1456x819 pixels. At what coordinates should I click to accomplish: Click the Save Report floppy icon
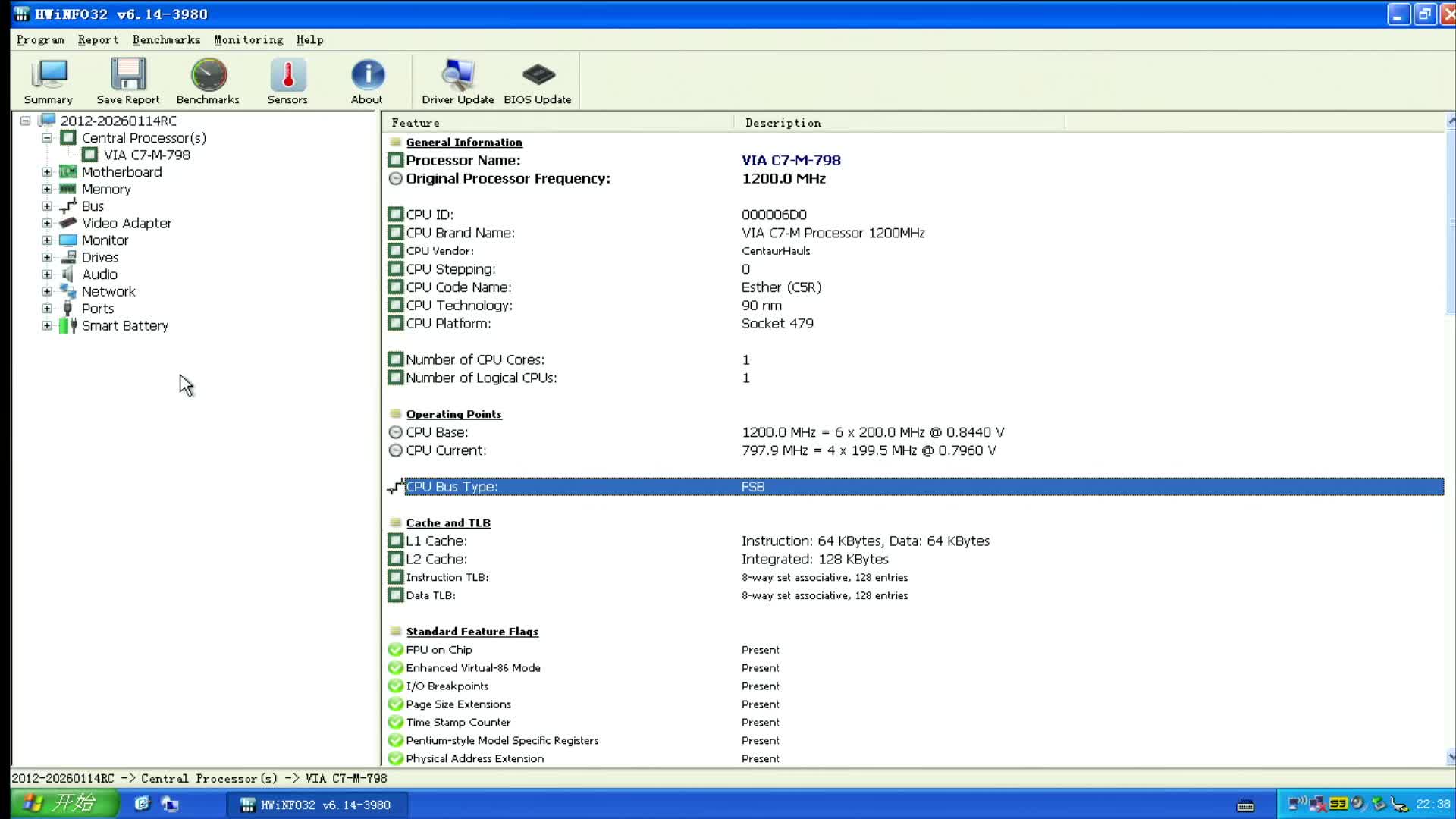tap(127, 75)
